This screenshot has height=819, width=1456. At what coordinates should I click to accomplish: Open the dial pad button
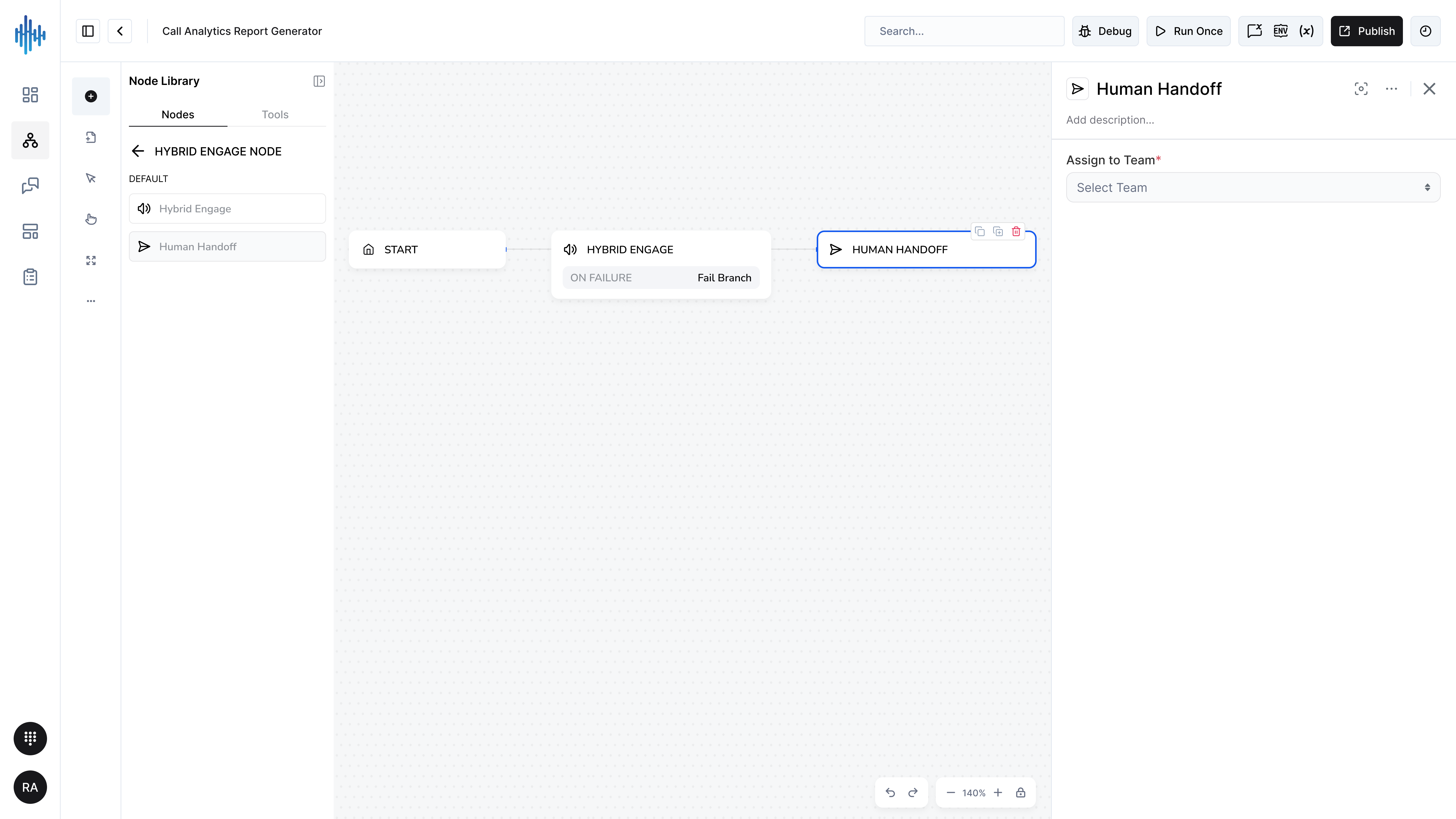point(30,738)
